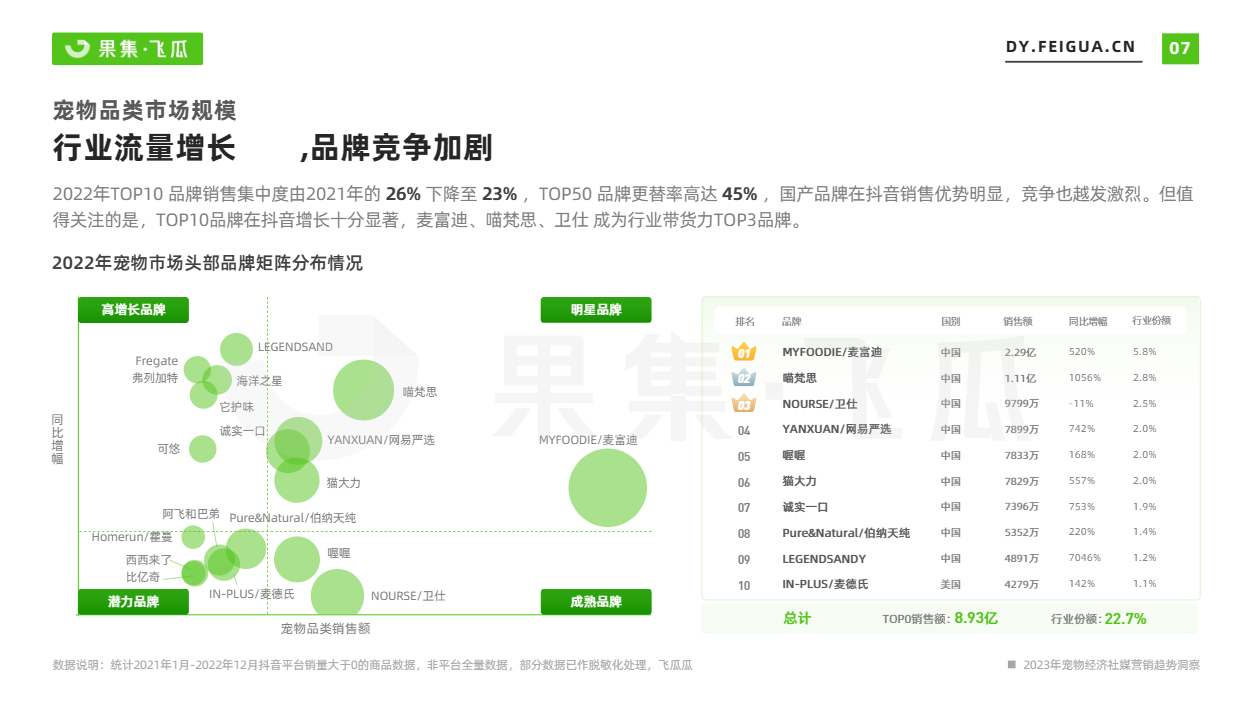
Task: Select the large MYFOODIE/麦富迪 bubble in chart
Action: 607,488
